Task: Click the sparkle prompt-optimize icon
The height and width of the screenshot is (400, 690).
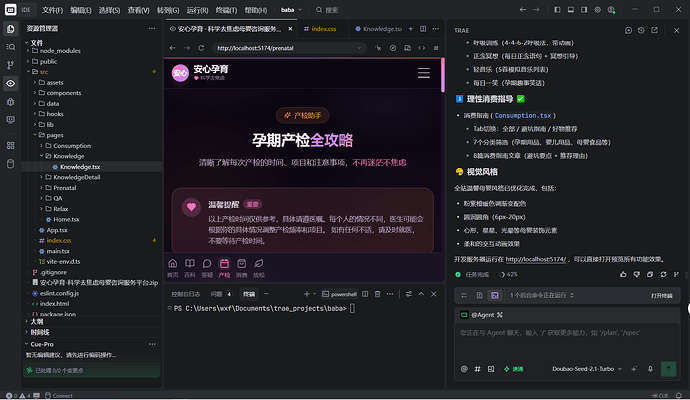Action: click(x=634, y=369)
